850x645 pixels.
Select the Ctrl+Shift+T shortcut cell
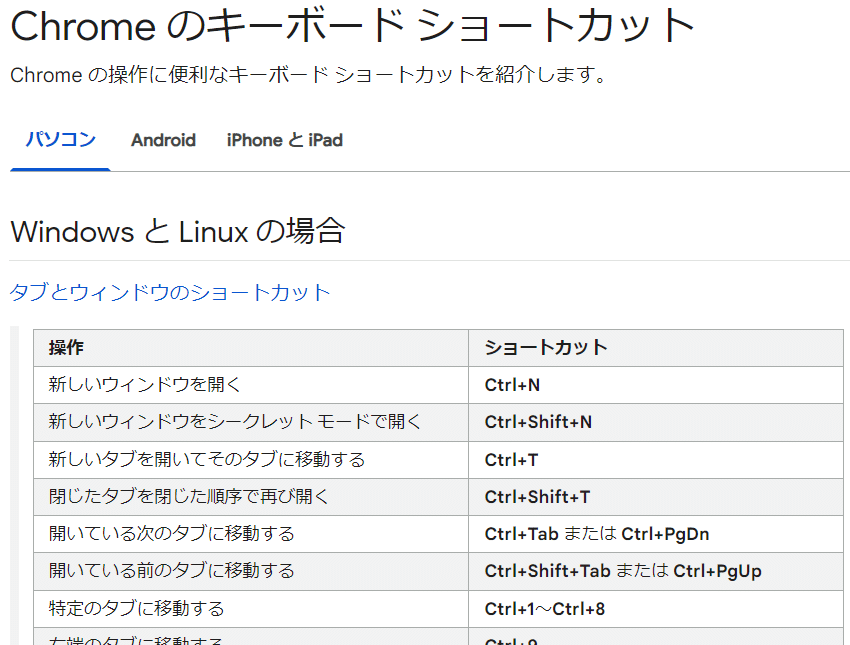click(656, 497)
